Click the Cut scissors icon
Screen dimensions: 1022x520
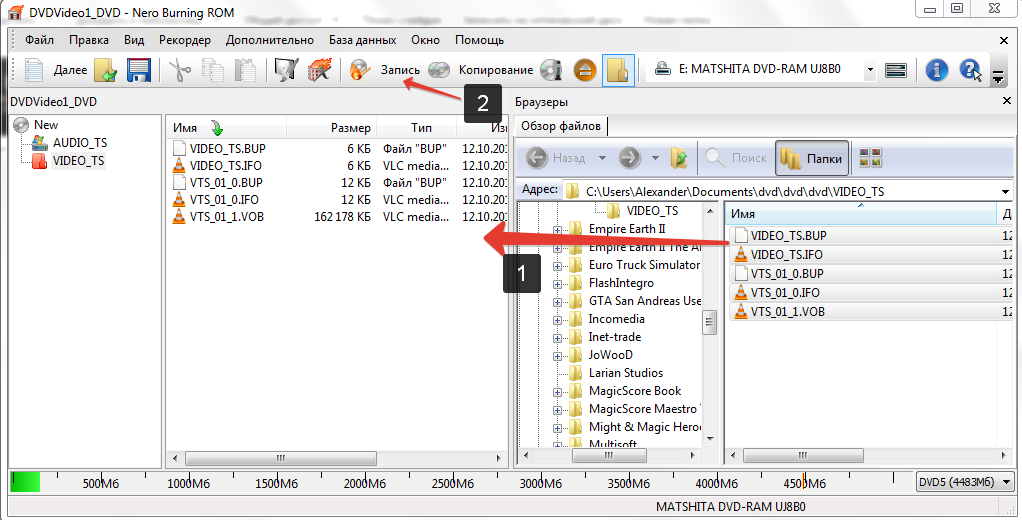click(x=179, y=70)
